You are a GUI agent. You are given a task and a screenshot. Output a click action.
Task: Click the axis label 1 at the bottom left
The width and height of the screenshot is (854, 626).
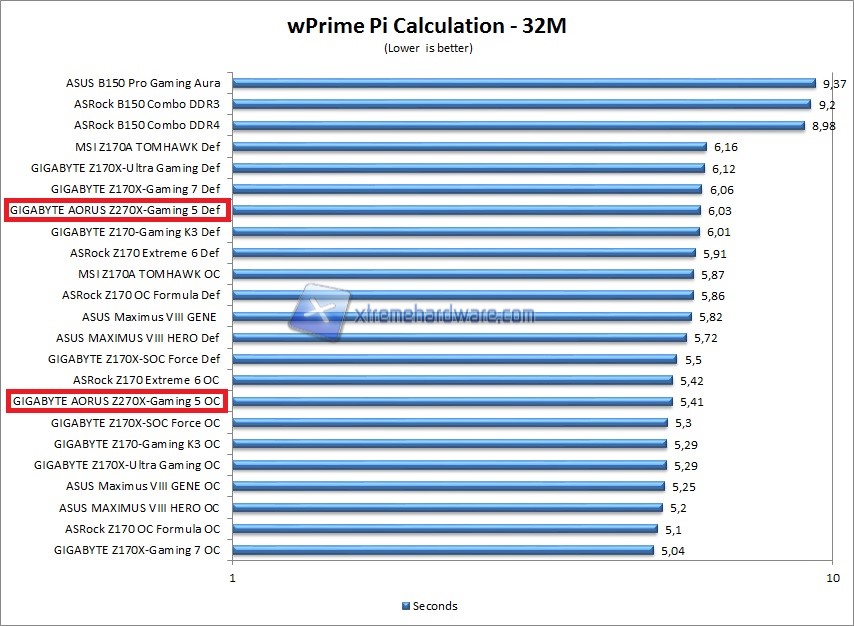[231, 576]
